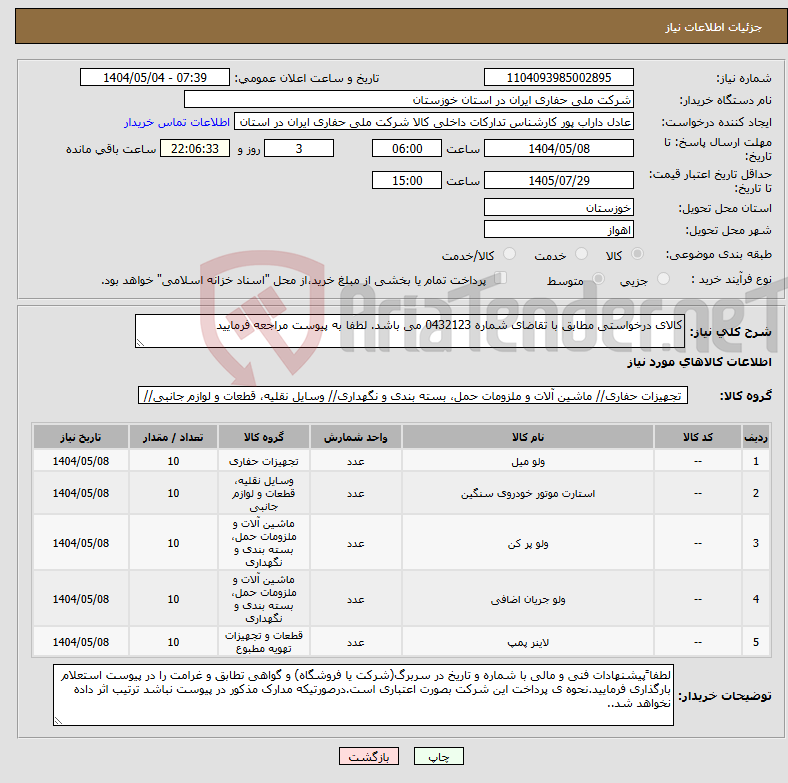788x783 pixels.
Task: Click the response deadline date 1404/05/08 field
Action: tap(558, 149)
